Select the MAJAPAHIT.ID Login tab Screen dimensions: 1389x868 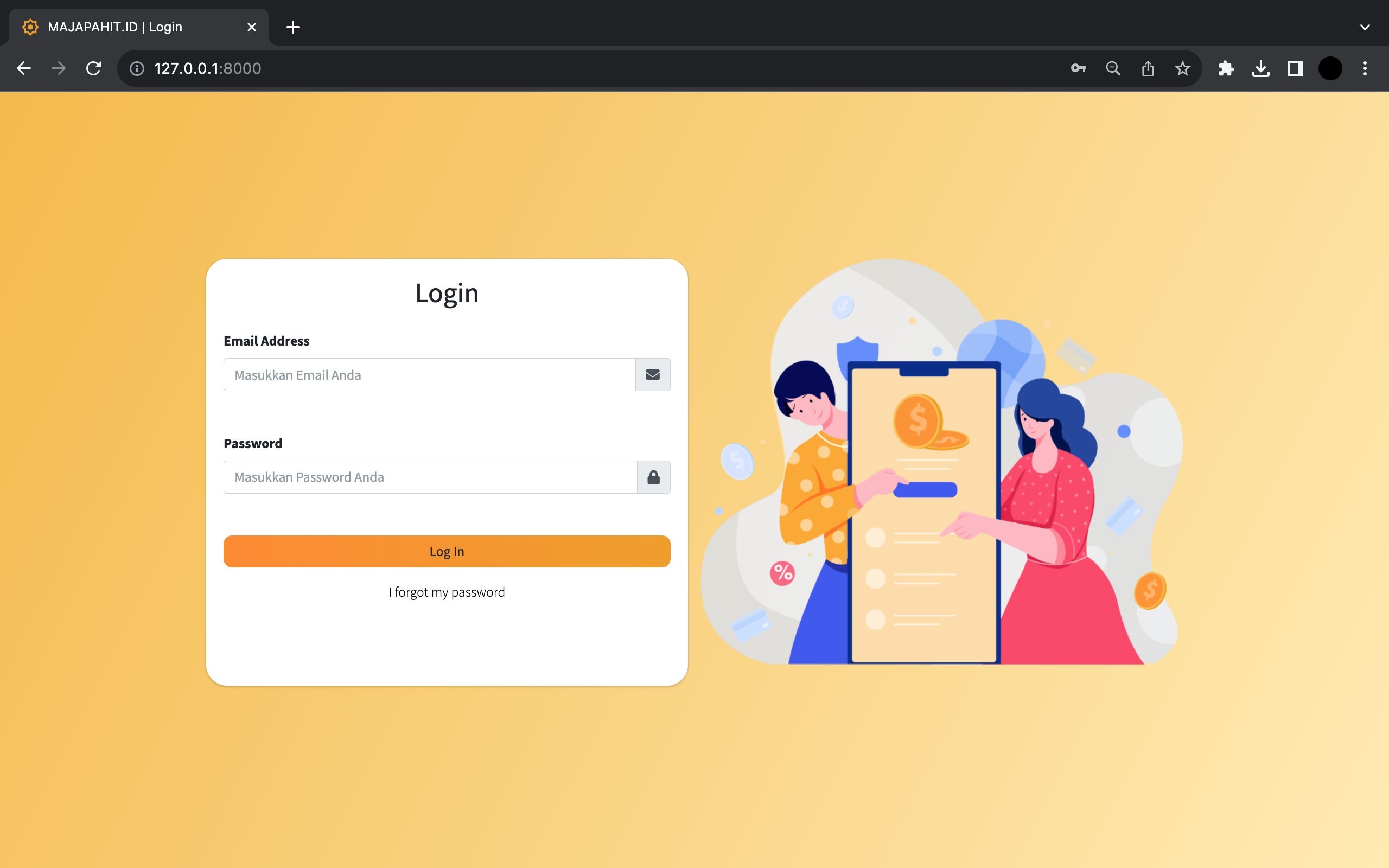tap(140, 27)
